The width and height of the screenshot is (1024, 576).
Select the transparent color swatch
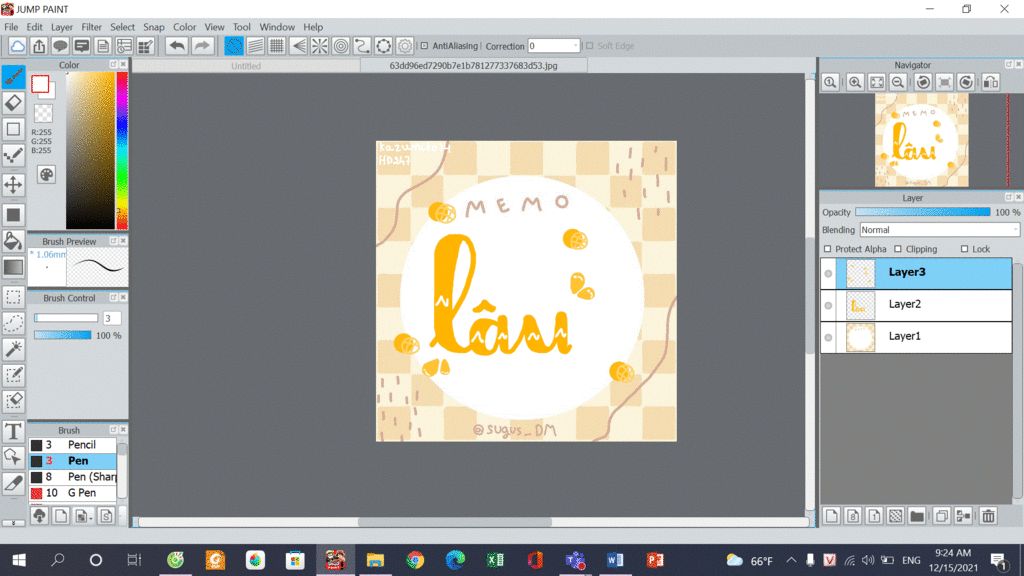[x=43, y=114]
